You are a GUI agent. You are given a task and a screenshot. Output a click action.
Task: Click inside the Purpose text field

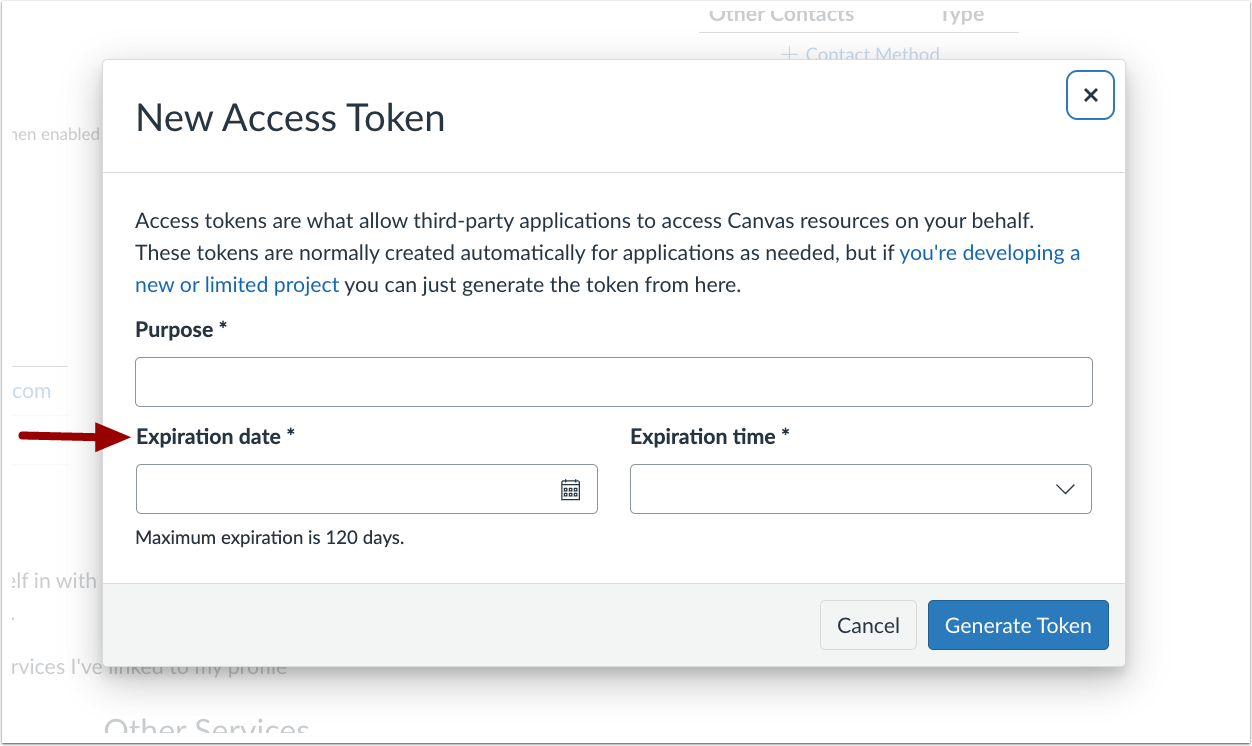pos(613,381)
